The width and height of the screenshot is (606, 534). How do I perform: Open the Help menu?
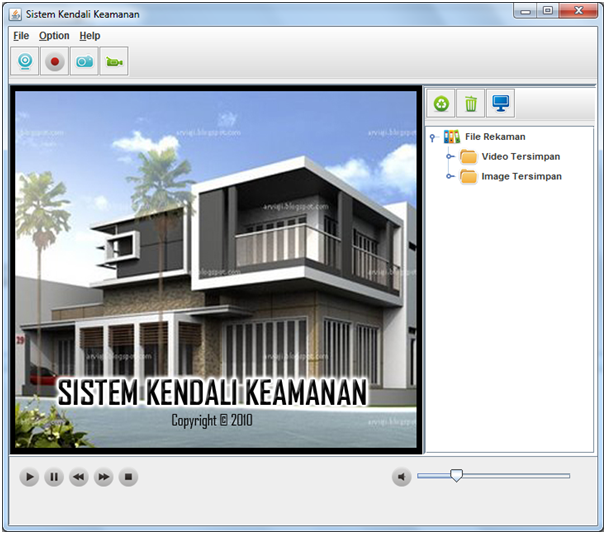point(90,36)
